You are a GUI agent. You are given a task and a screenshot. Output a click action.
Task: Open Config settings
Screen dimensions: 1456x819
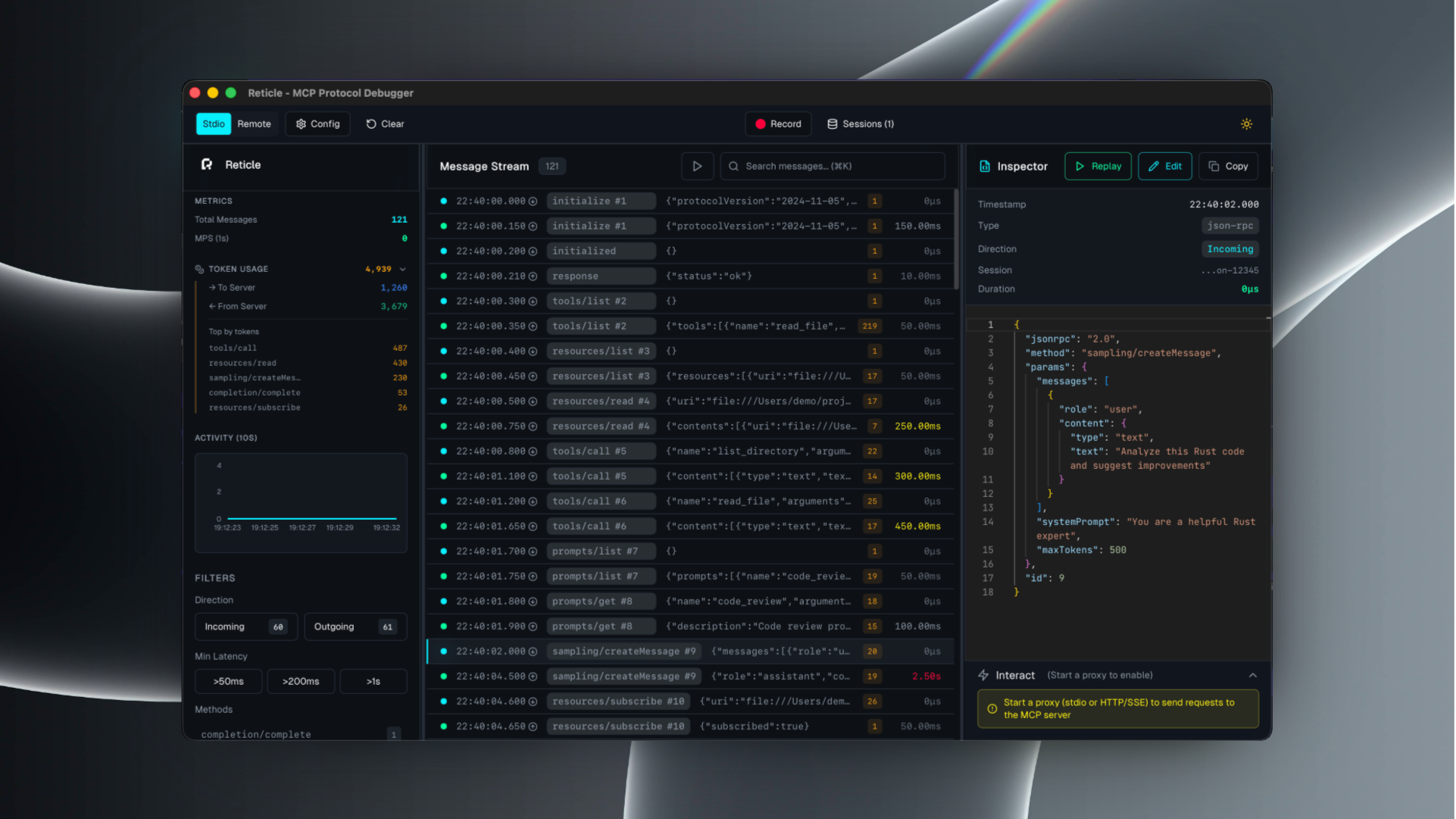coord(317,123)
